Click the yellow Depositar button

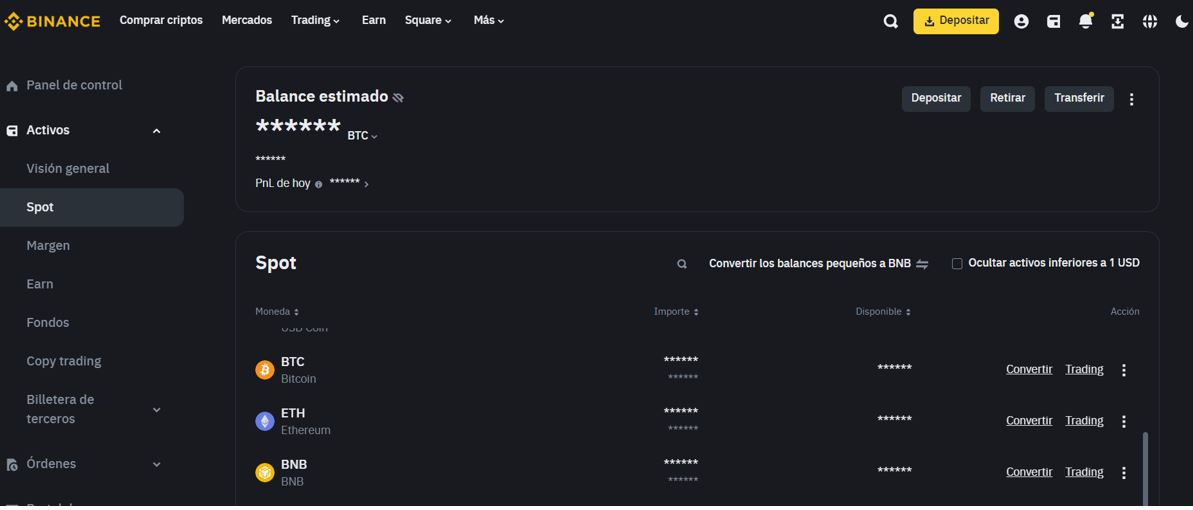tap(955, 21)
